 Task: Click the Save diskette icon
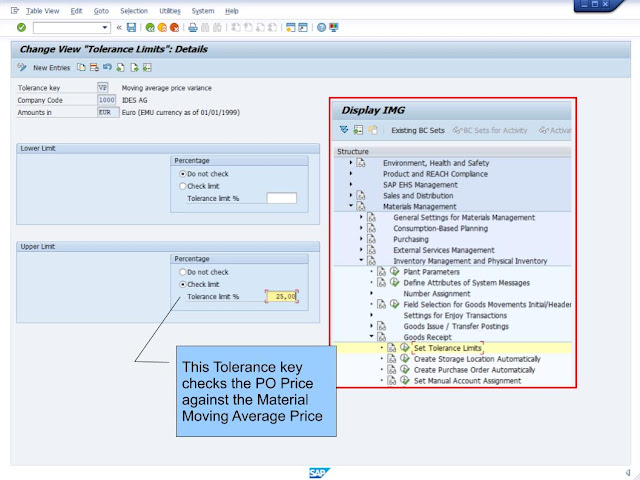[x=131, y=27]
